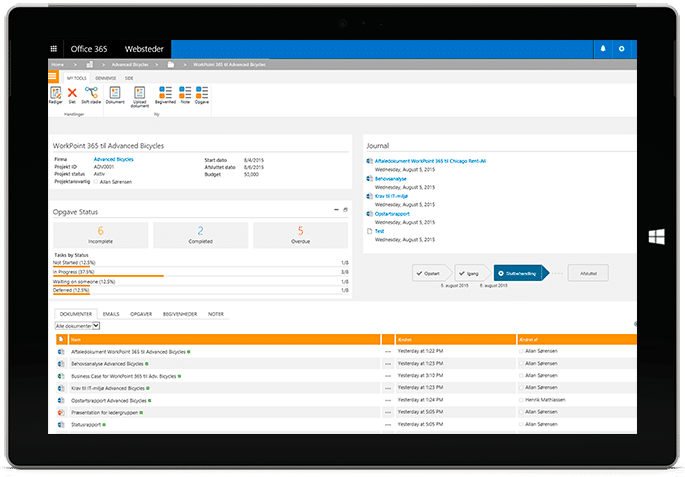The width and height of the screenshot is (685, 477).
Task: Click the Note ribbon icon
Action: pyautogui.click(x=185, y=95)
